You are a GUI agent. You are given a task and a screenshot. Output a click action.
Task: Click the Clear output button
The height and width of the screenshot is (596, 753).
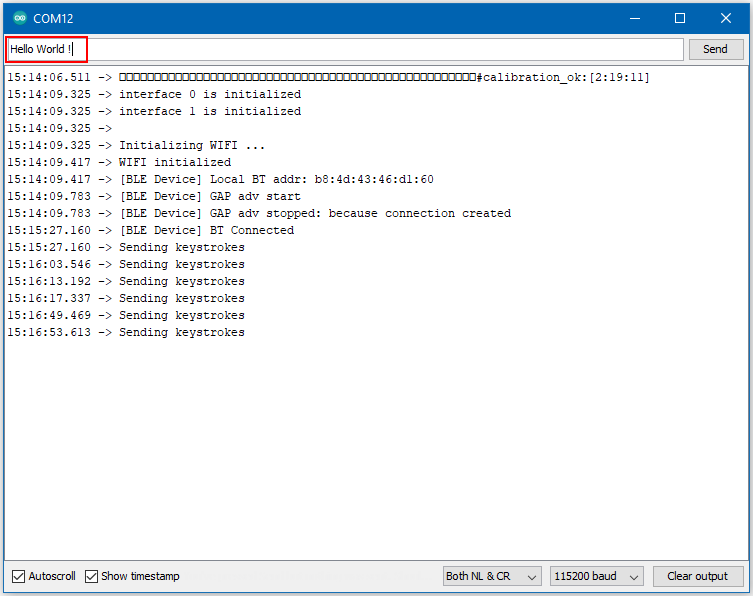coord(698,576)
